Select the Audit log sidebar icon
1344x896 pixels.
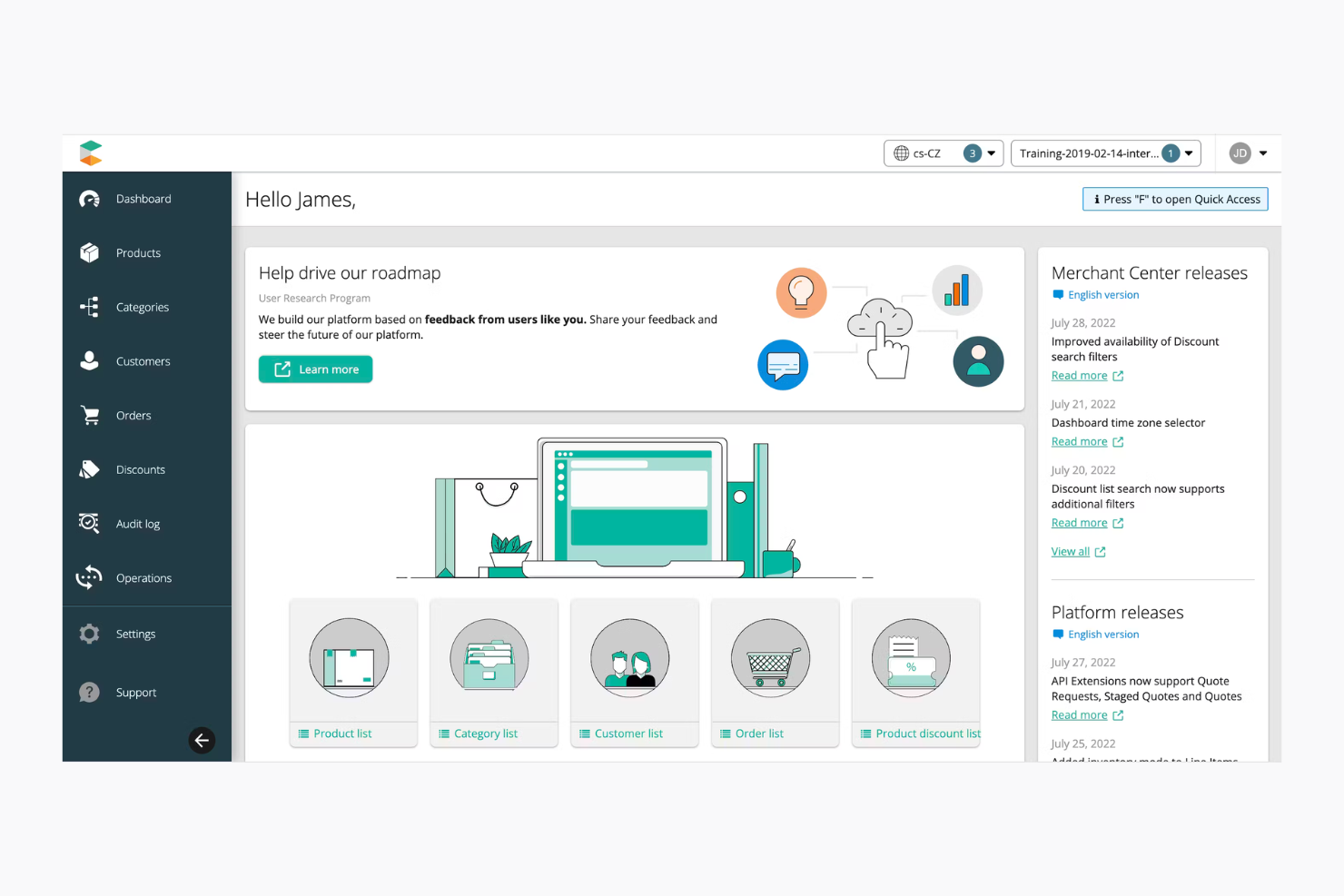pyautogui.click(x=89, y=523)
